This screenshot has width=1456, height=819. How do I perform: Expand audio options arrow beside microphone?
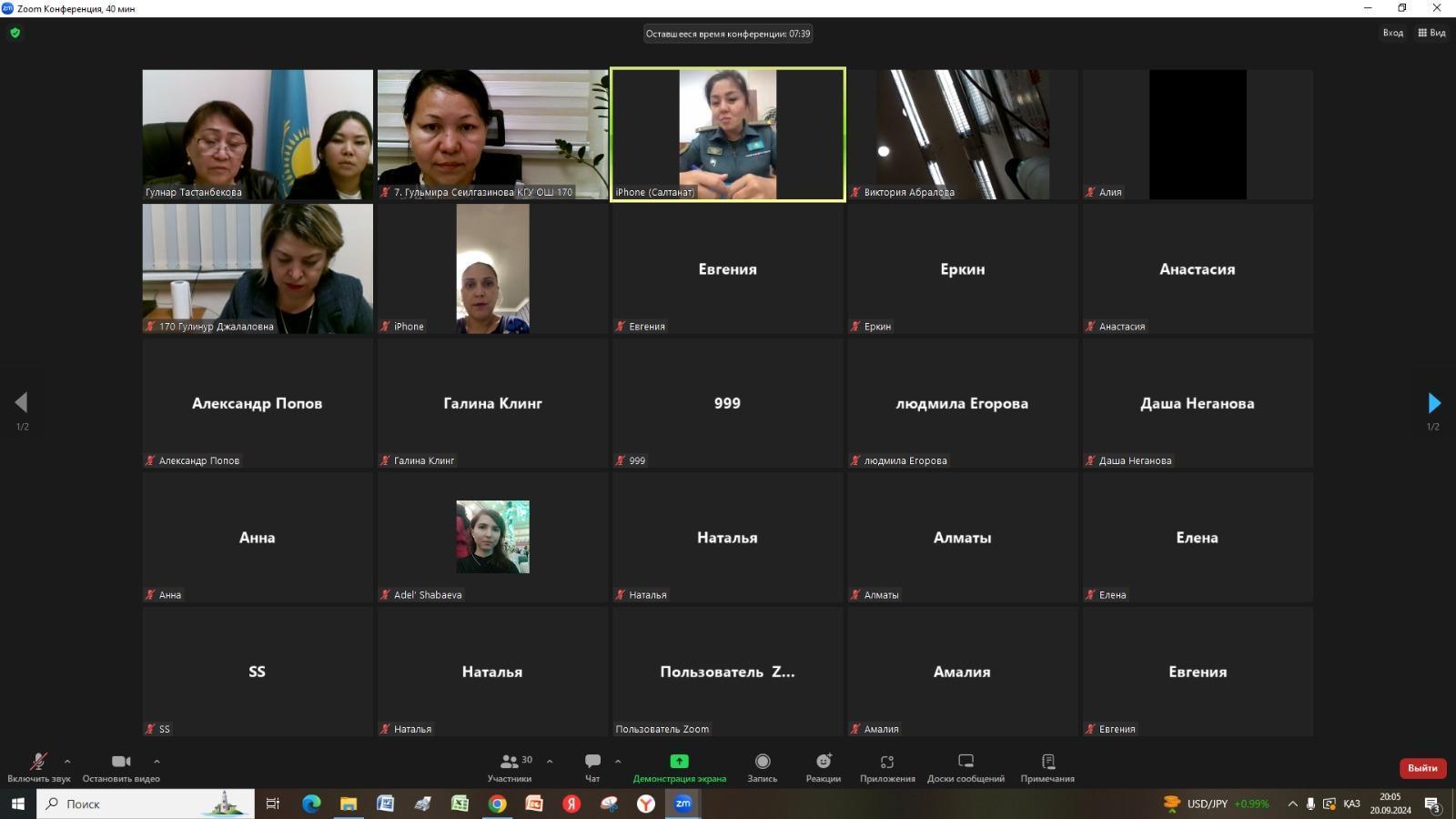pos(67,762)
